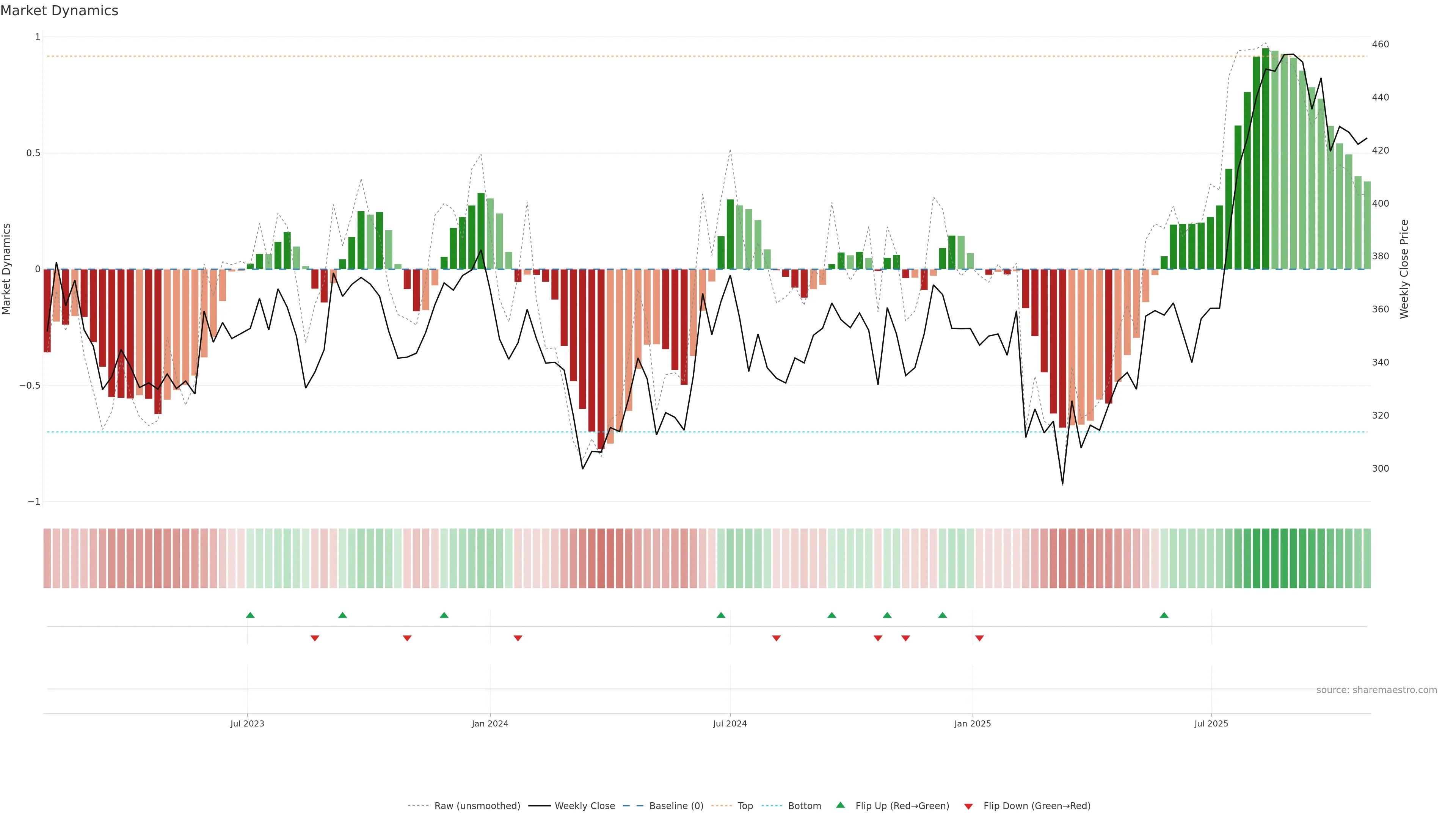1456x819 pixels.
Task: Click the Jul 2025 x-axis label
Action: 1211,723
